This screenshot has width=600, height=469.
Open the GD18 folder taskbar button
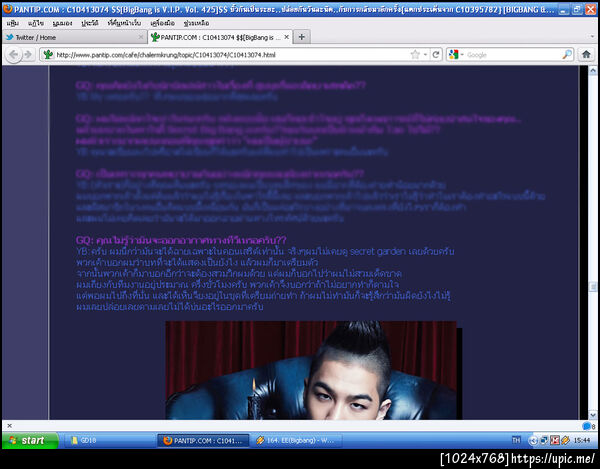(x=109, y=440)
